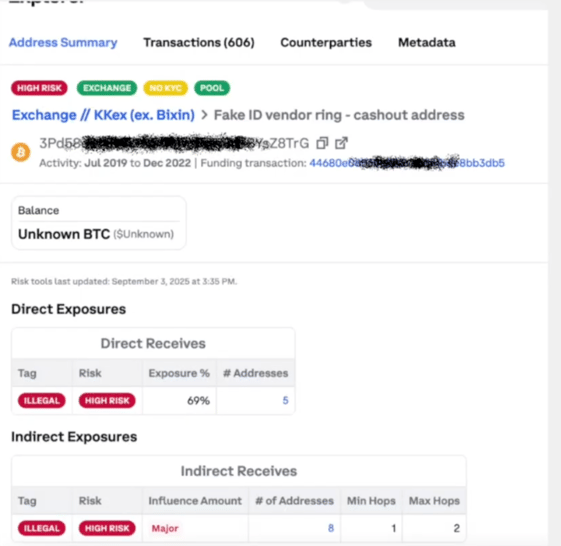Click Fake ID vendor ring - cashout address text
561x546 pixels.
tap(339, 115)
